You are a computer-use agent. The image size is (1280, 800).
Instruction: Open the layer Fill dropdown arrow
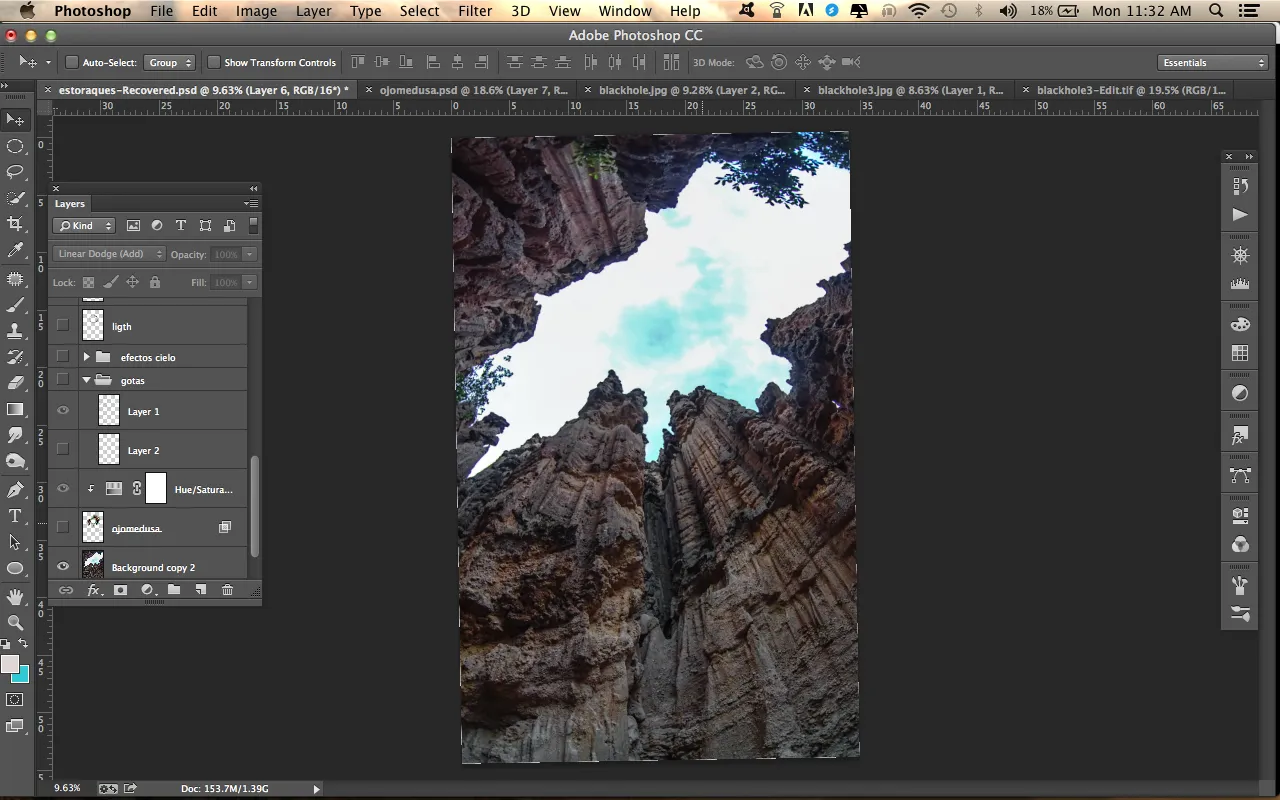250,282
